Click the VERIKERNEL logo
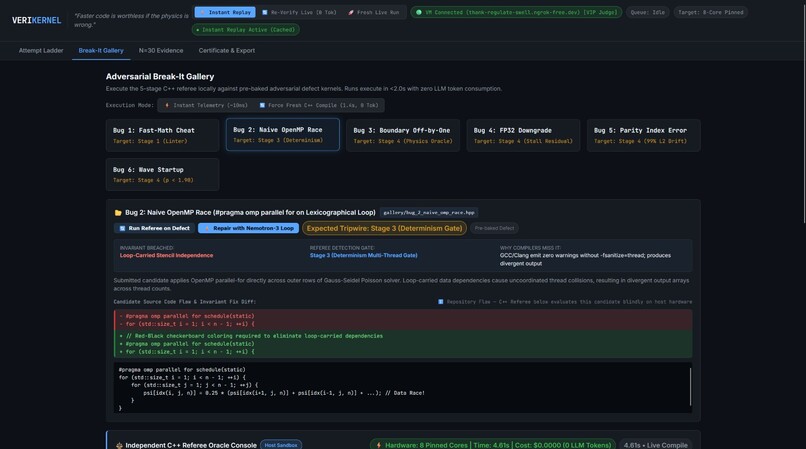Image resolution: width=806 pixels, height=449 pixels. 36,21
